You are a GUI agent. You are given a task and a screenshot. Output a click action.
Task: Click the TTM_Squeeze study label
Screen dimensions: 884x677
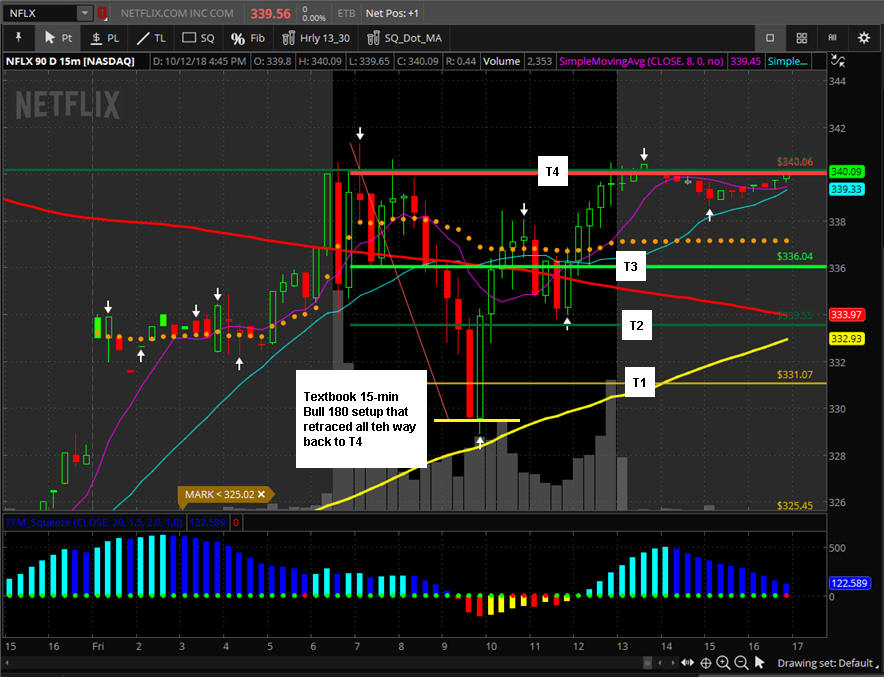94,523
